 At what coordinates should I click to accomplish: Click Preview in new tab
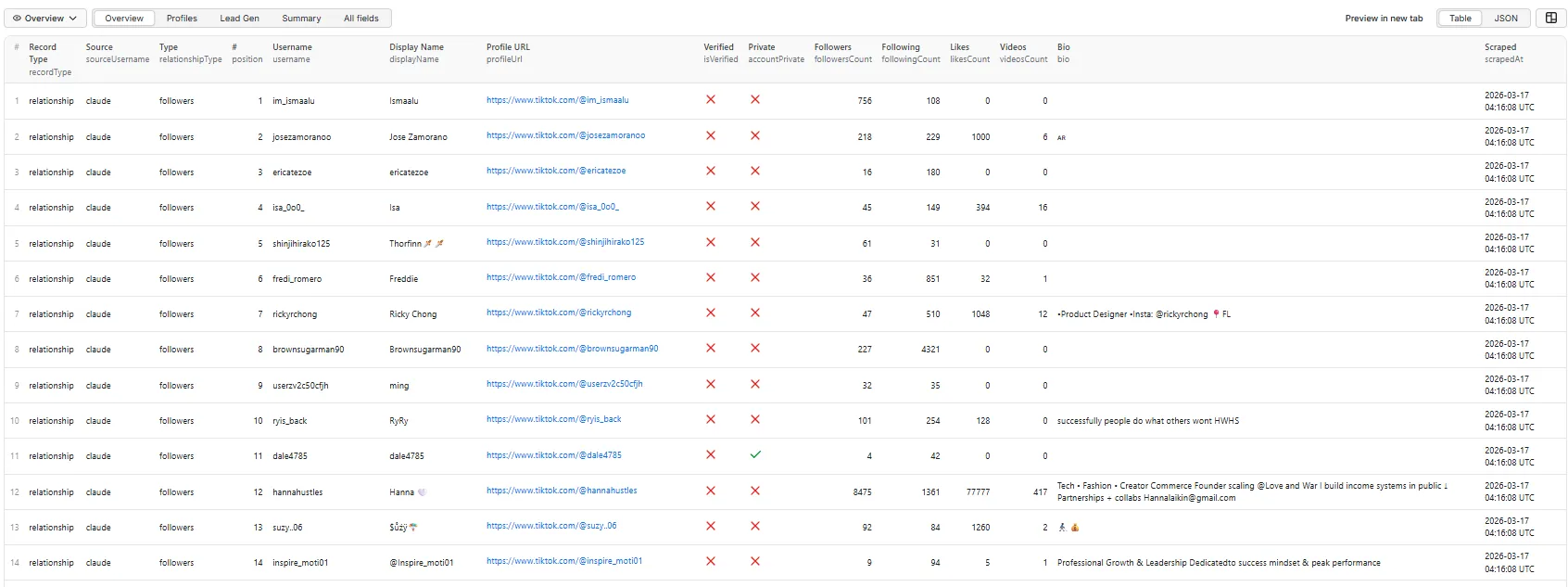pos(1384,18)
